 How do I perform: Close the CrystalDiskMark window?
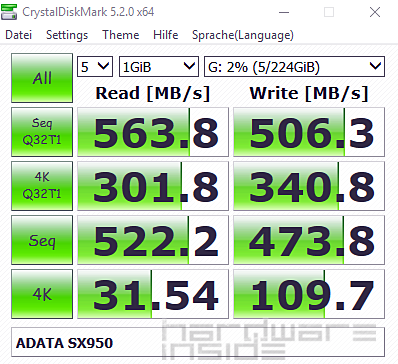[375, 12]
